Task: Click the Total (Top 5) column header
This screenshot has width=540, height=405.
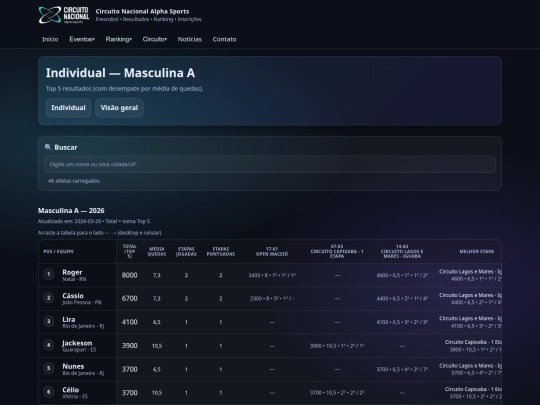Action: pos(129,251)
